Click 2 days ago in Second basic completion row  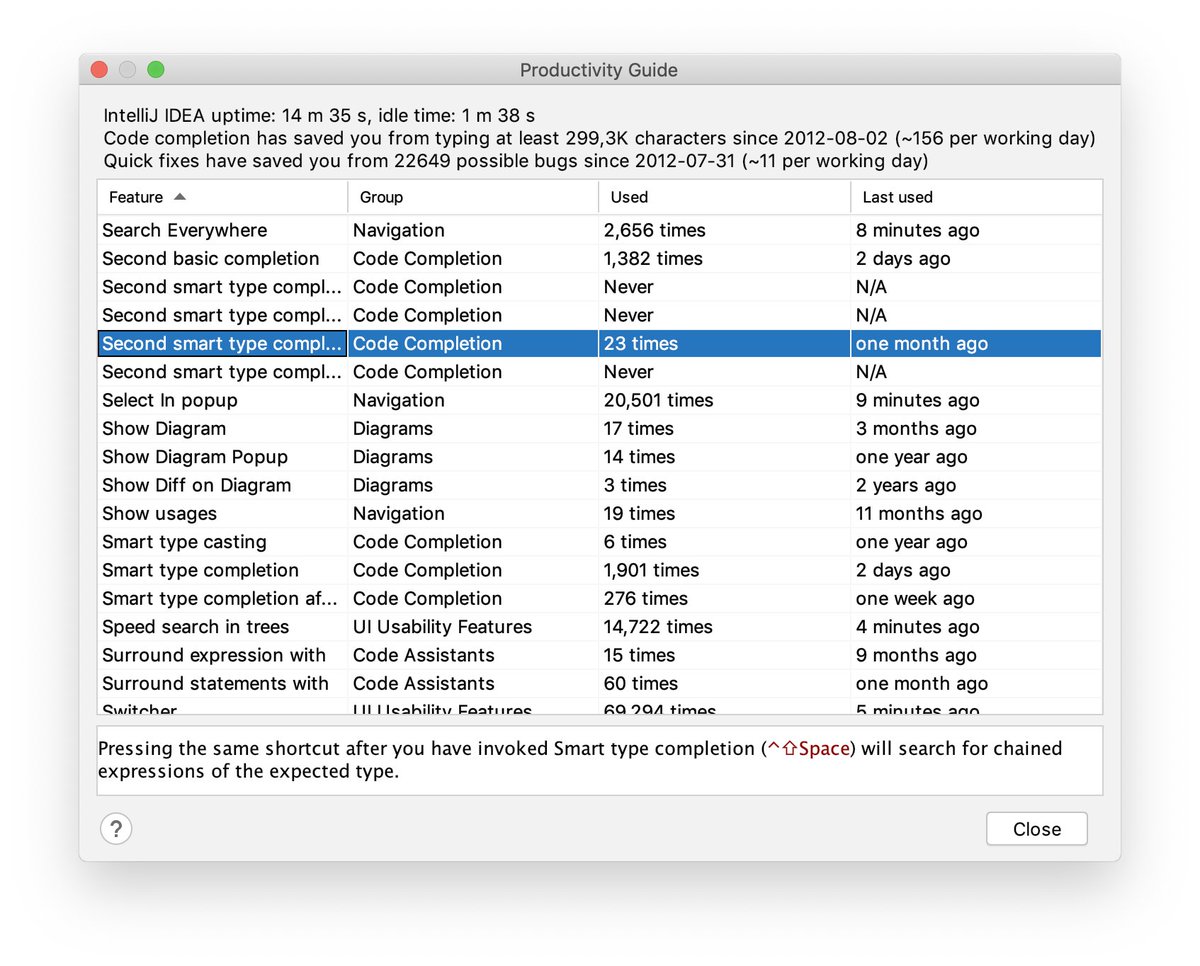coord(976,258)
